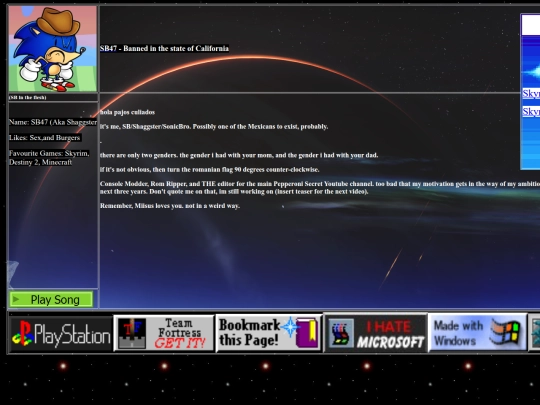Image resolution: width=540 pixels, height=405 pixels.
Task: Click the Favourite Games: Skyrim line
Action: point(49,153)
